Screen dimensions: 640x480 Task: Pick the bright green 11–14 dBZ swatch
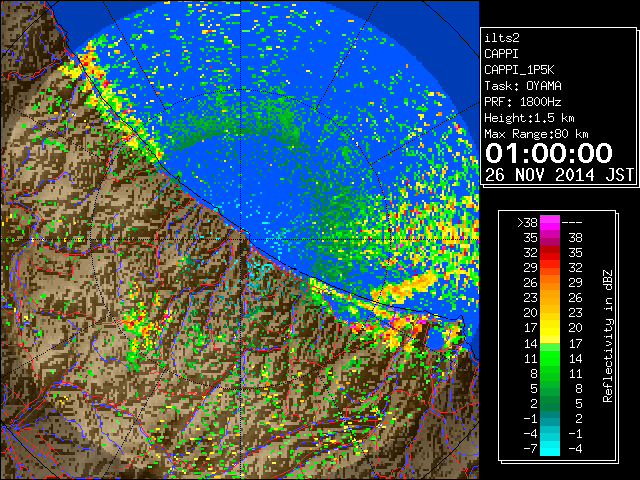click(550, 358)
